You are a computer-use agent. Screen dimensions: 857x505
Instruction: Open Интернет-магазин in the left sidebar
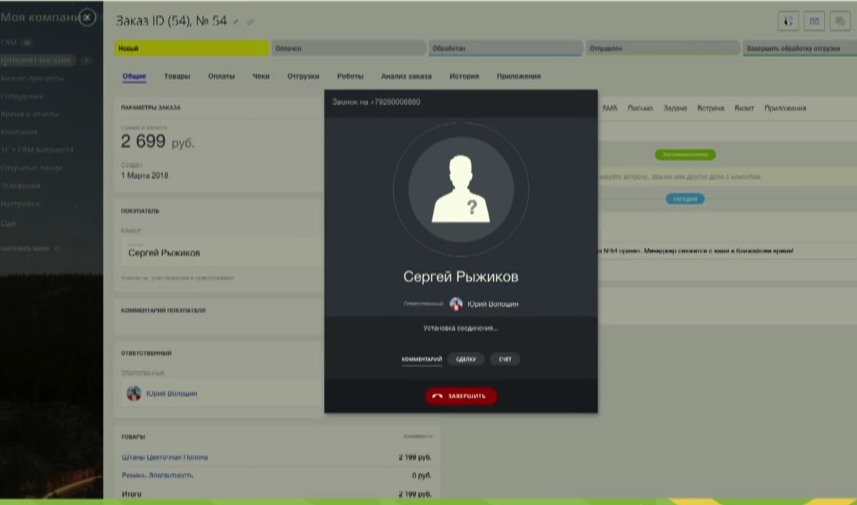[x=36, y=60]
